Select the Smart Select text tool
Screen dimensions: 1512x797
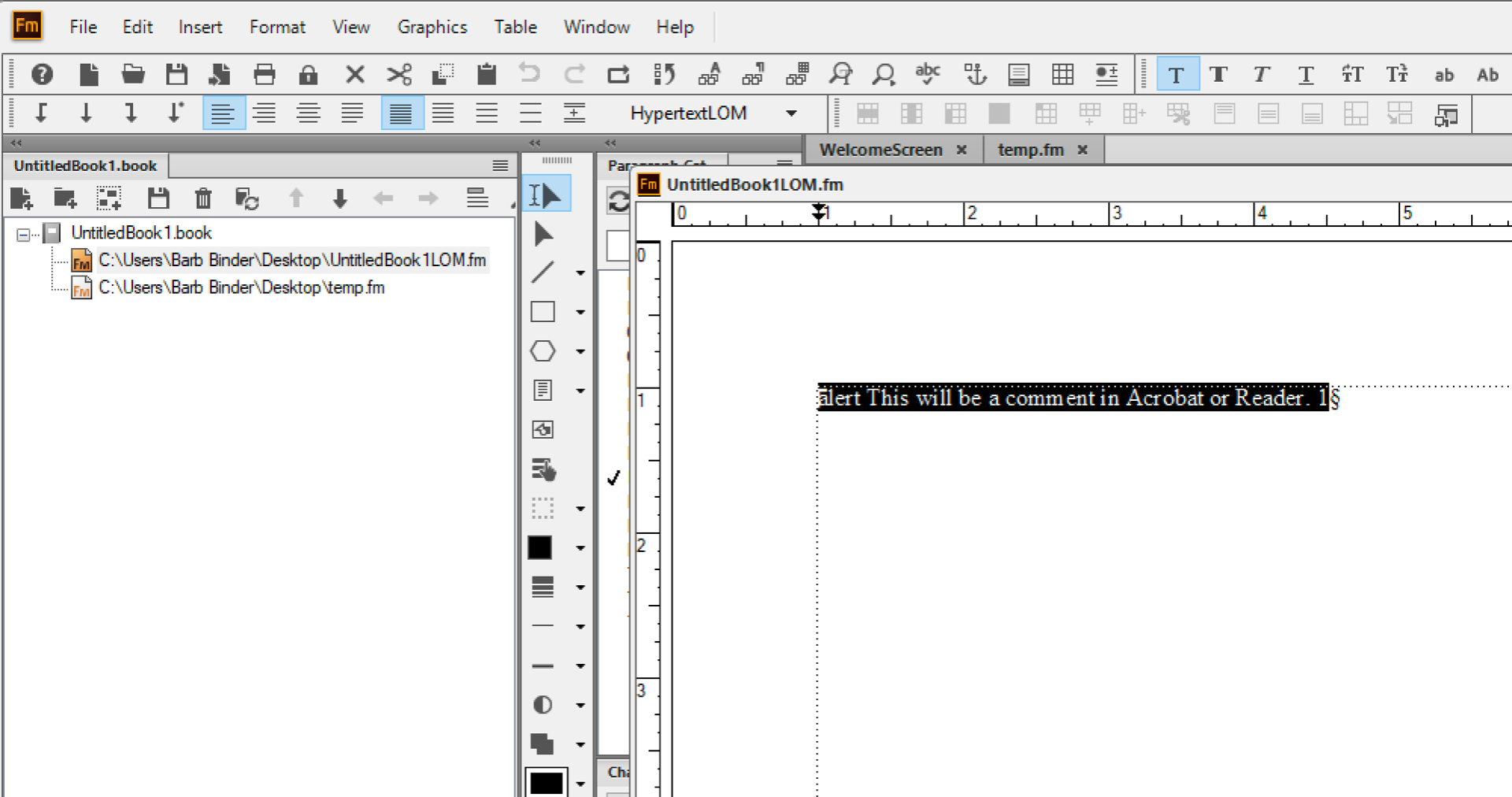[x=546, y=195]
